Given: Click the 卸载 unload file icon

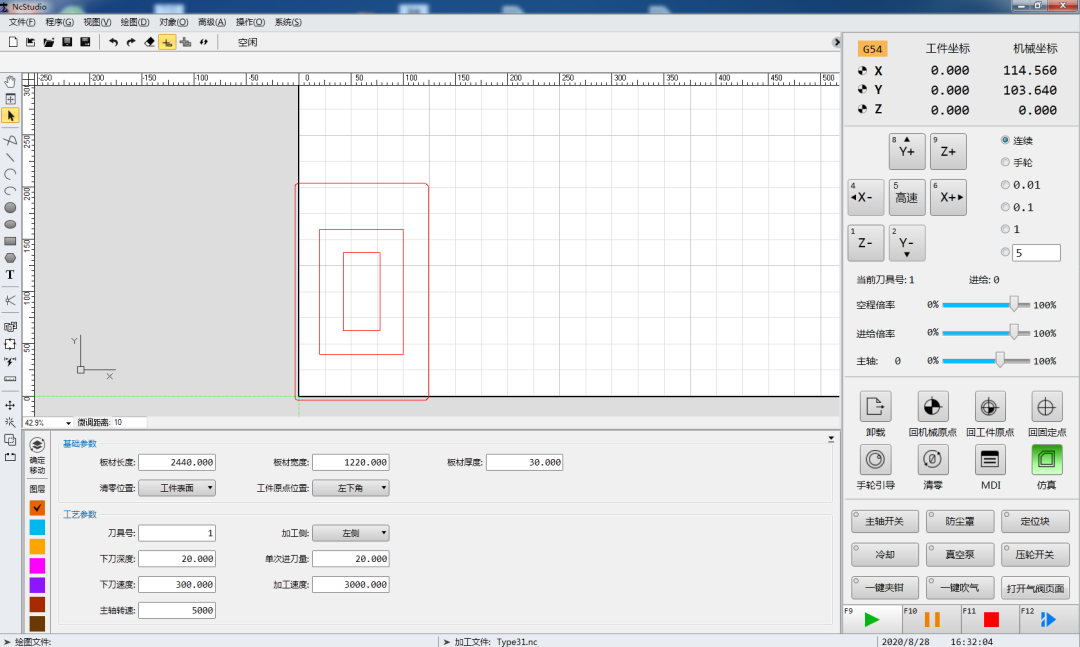Looking at the screenshot, I should pyautogui.click(x=875, y=406).
